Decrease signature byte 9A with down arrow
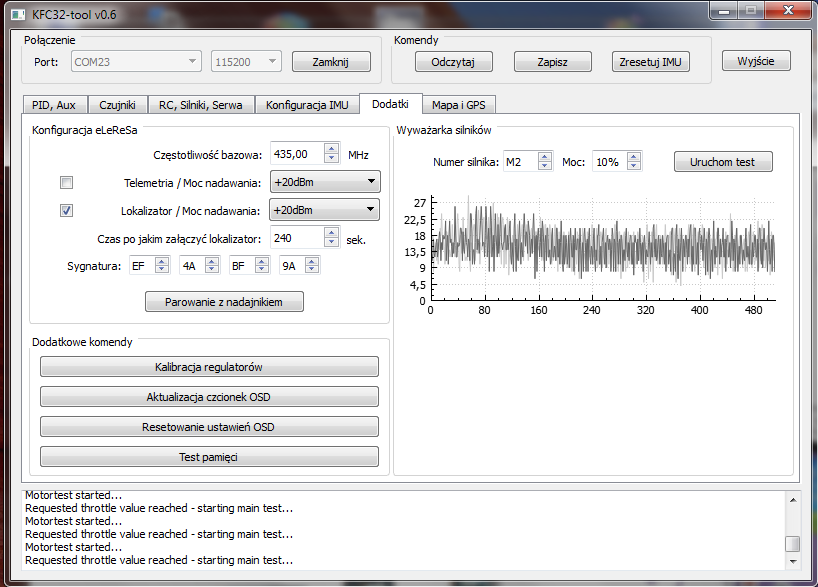 tap(313, 270)
